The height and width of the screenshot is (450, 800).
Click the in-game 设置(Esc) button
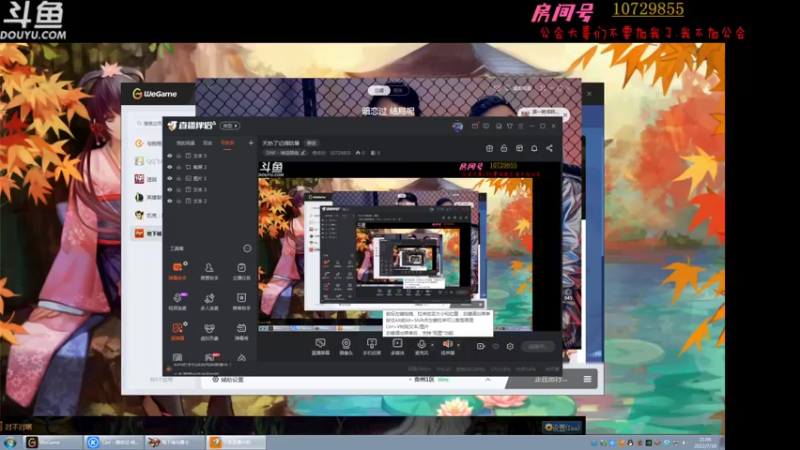pyautogui.click(x=563, y=428)
